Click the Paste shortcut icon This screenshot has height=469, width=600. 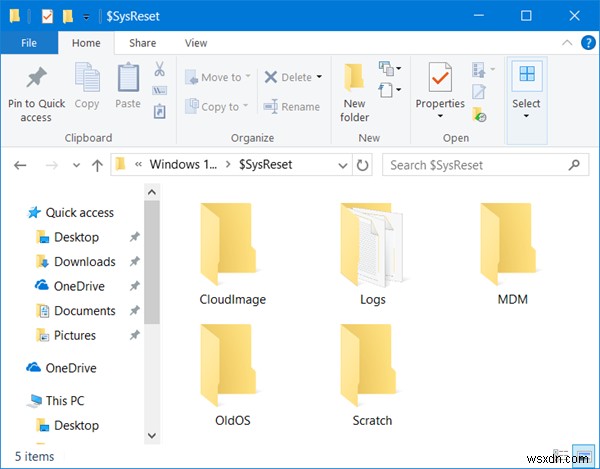click(x=160, y=111)
